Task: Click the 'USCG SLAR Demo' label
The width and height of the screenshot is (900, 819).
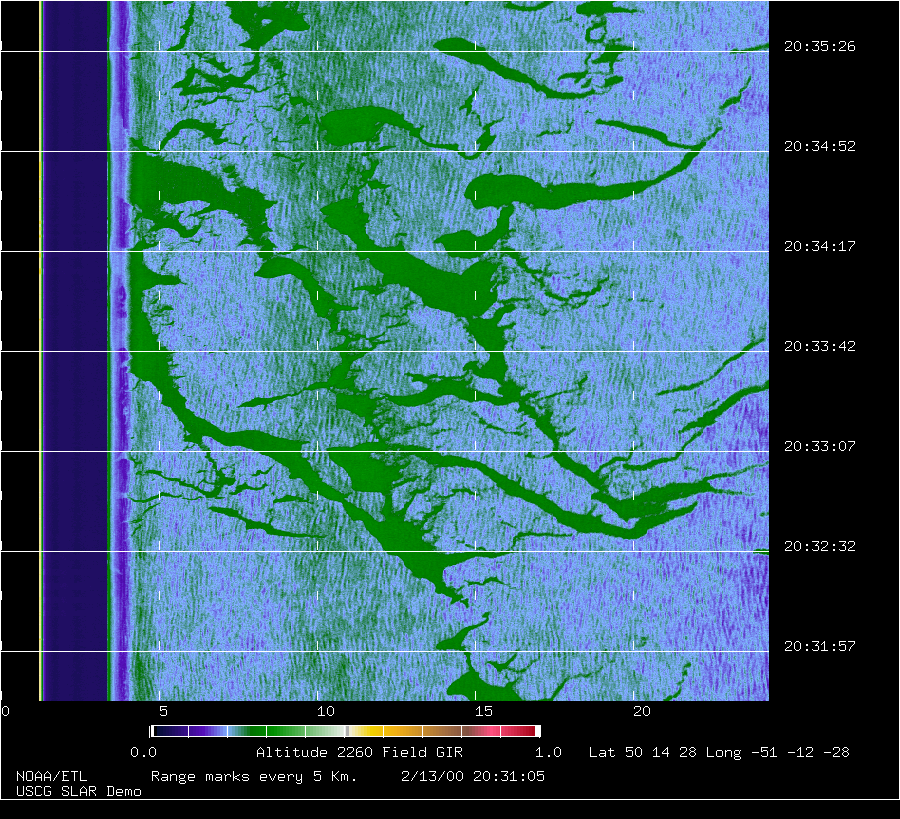Action: pos(79,791)
